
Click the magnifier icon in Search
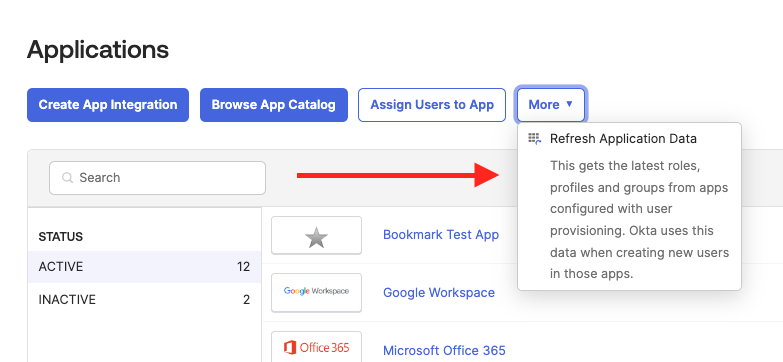tap(67, 178)
